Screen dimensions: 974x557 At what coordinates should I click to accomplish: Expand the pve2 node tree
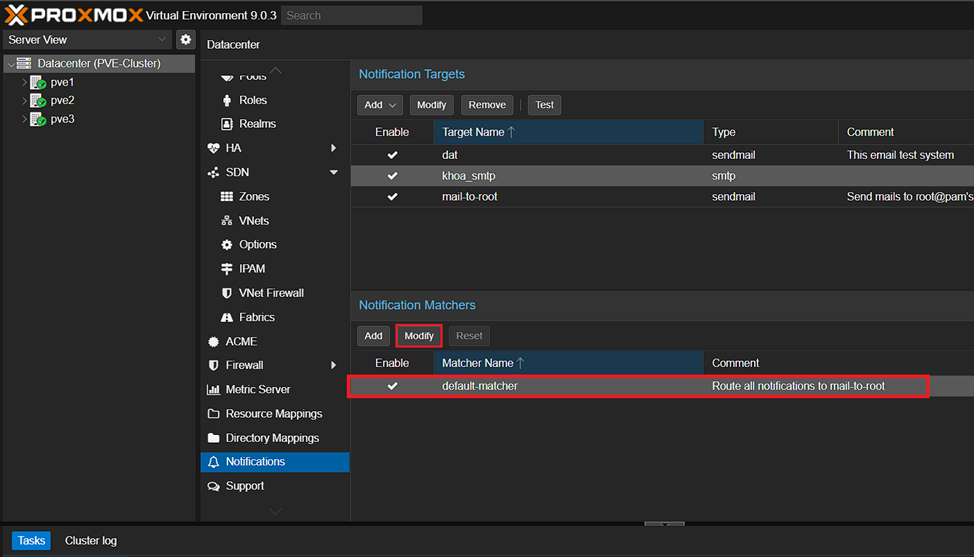point(25,101)
